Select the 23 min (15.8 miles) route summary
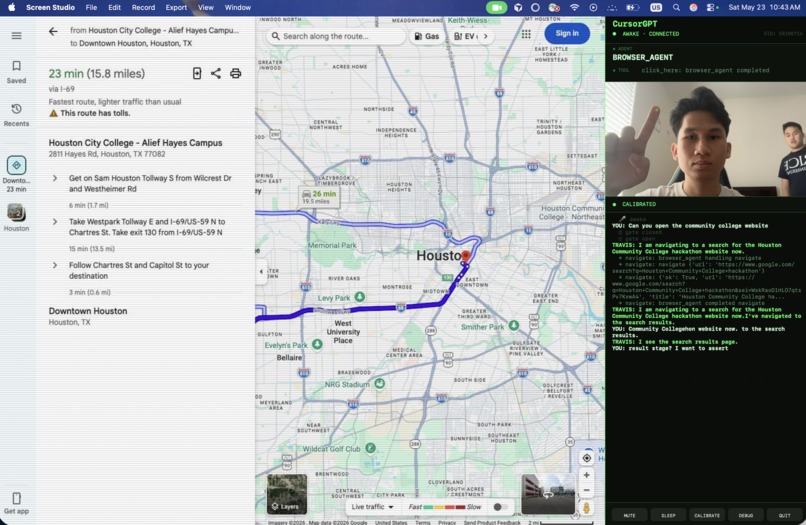 coord(97,74)
